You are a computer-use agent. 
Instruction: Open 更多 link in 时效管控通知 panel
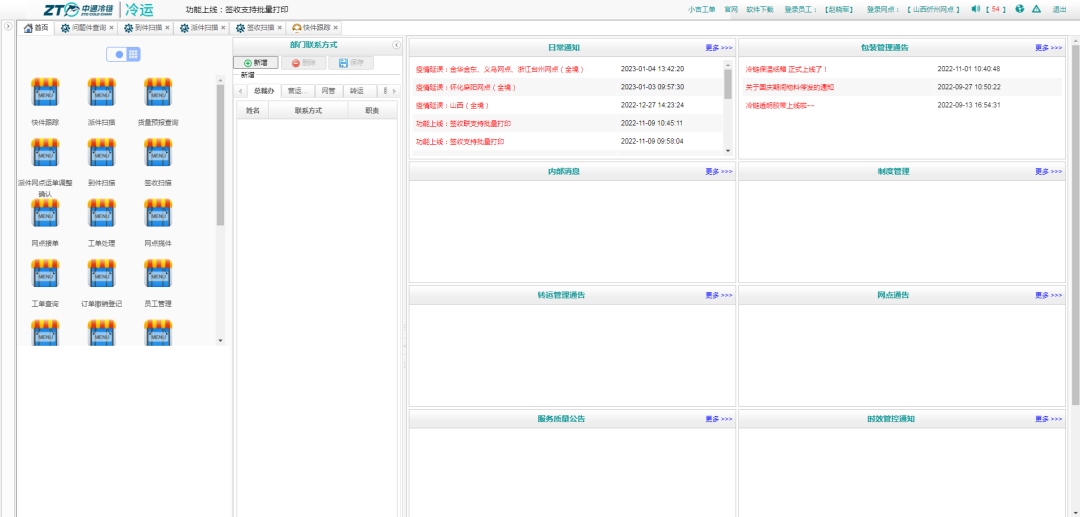(1048, 419)
